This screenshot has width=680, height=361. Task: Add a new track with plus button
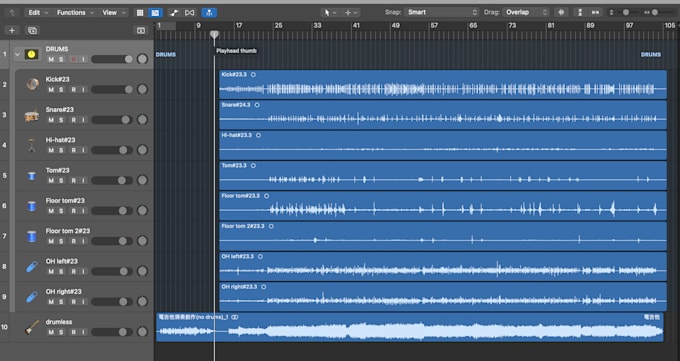tap(12, 30)
